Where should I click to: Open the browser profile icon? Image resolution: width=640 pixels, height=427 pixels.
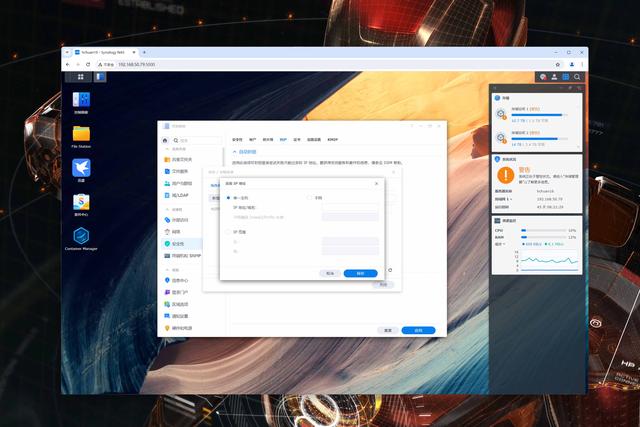tap(572, 64)
